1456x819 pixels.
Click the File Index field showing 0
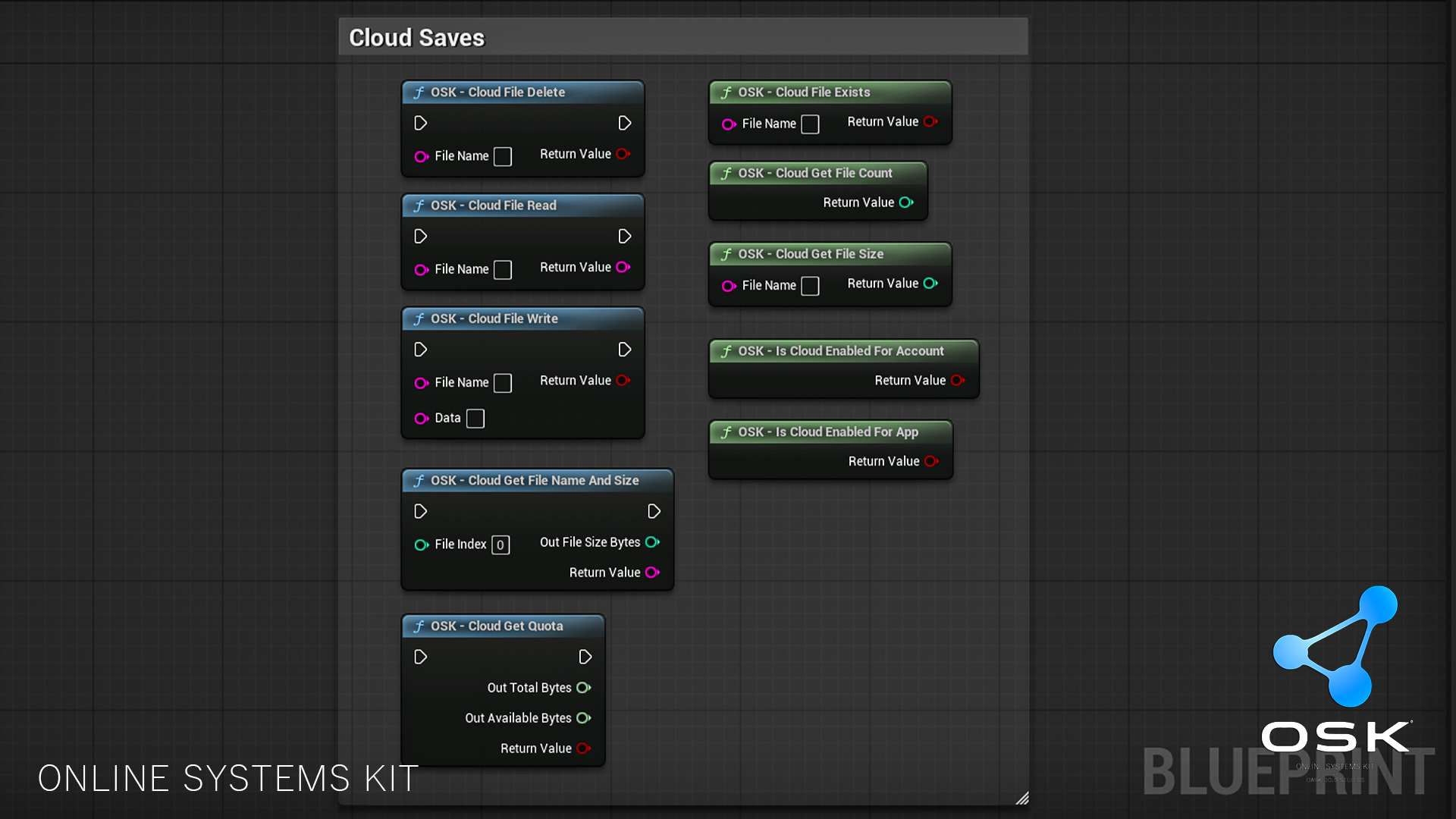pos(500,544)
